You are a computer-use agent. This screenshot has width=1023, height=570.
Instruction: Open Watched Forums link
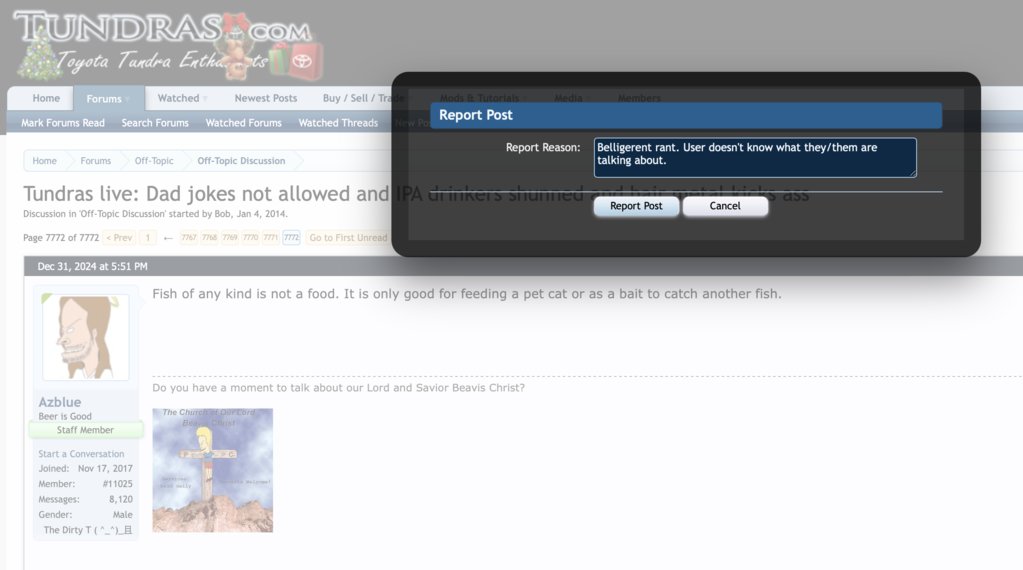(243, 123)
